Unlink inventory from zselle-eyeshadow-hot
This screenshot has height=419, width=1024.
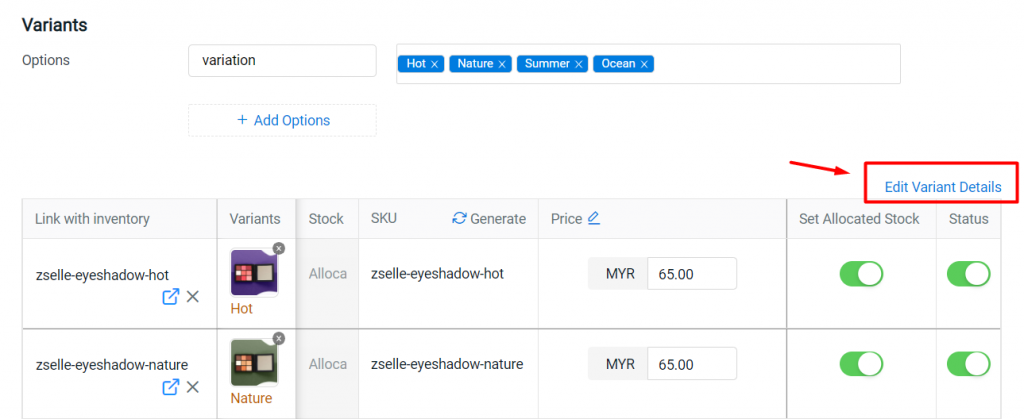pyautogui.click(x=193, y=297)
